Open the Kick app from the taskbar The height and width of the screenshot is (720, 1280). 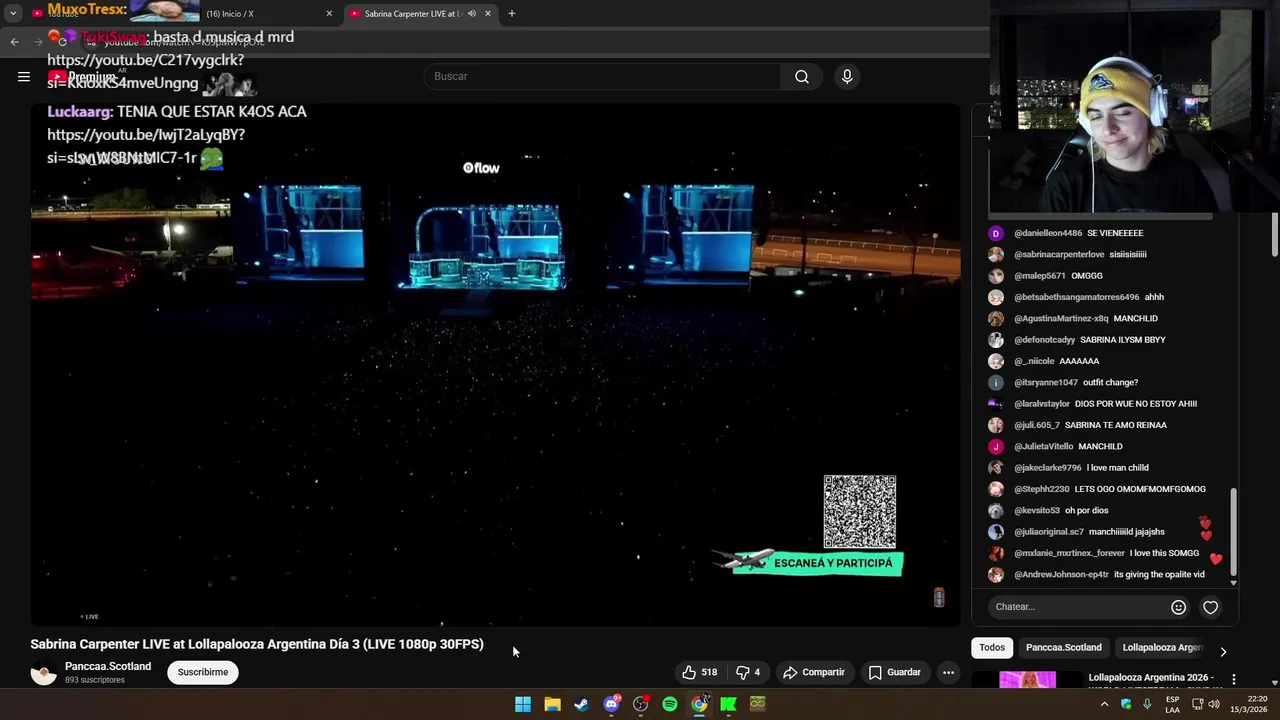(728, 704)
